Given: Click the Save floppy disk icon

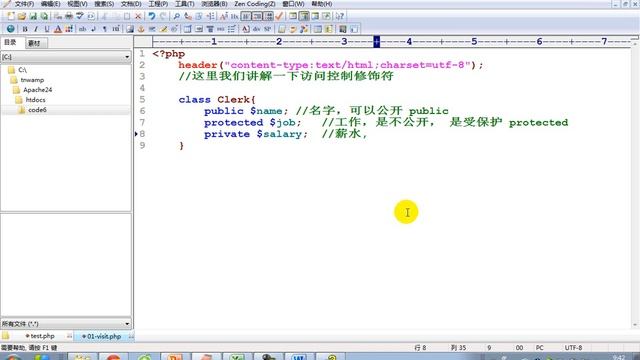Looking at the screenshot, I should (x=33, y=16).
